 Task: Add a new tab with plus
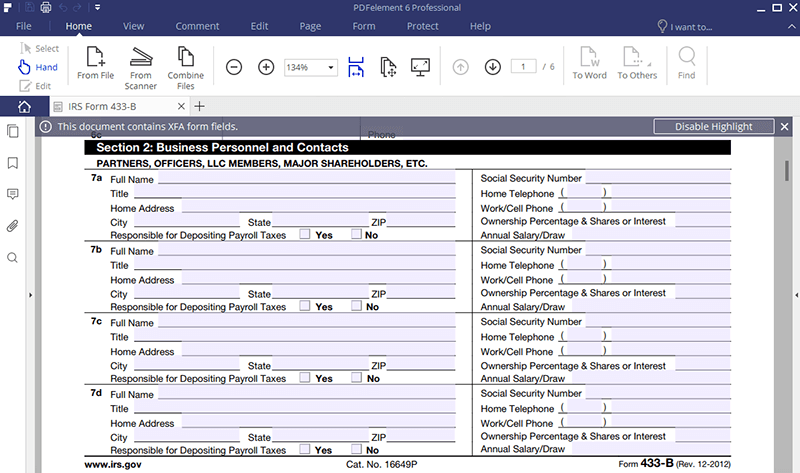point(199,106)
